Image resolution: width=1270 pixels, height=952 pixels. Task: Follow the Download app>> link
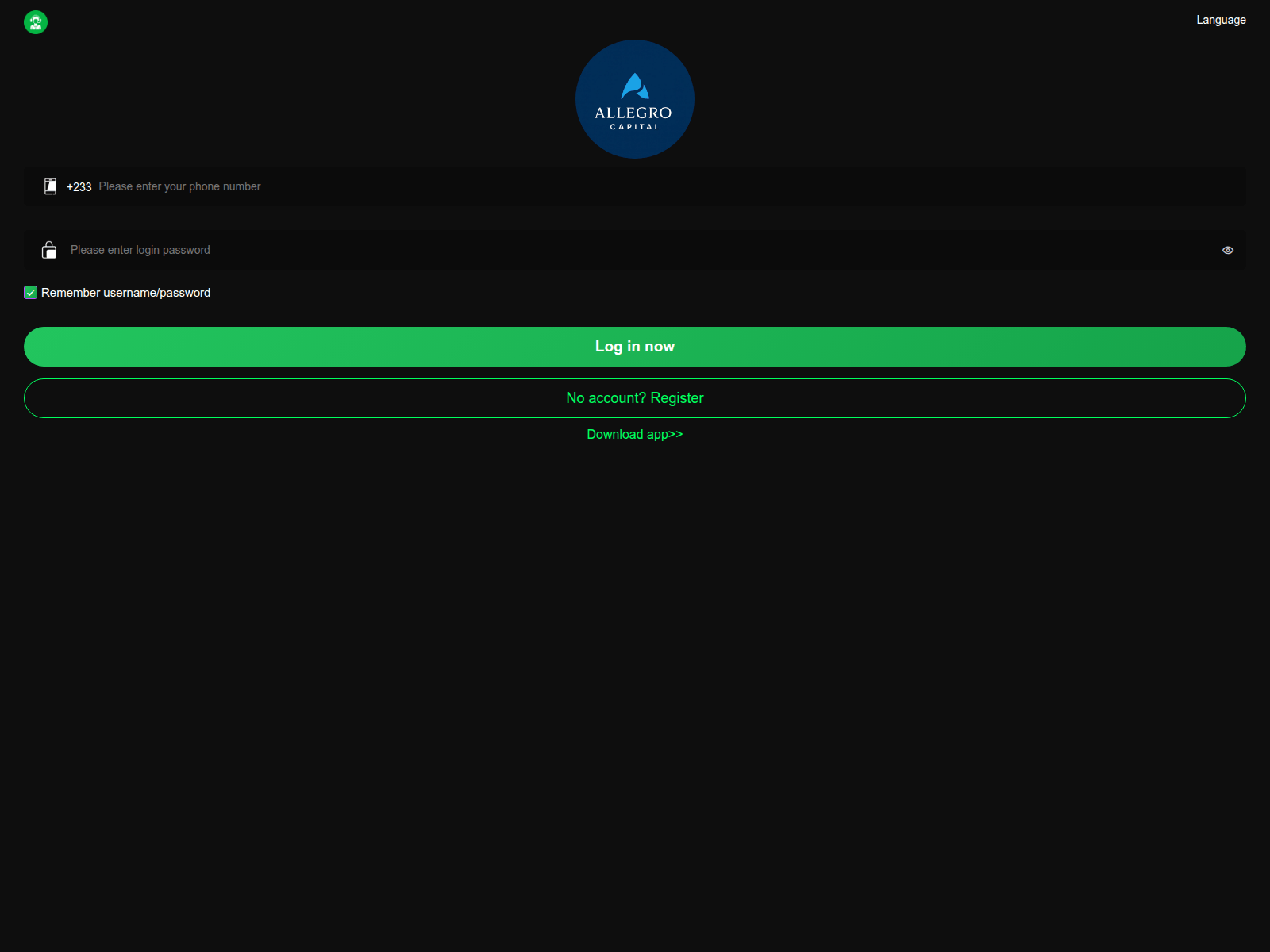(635, 434)
